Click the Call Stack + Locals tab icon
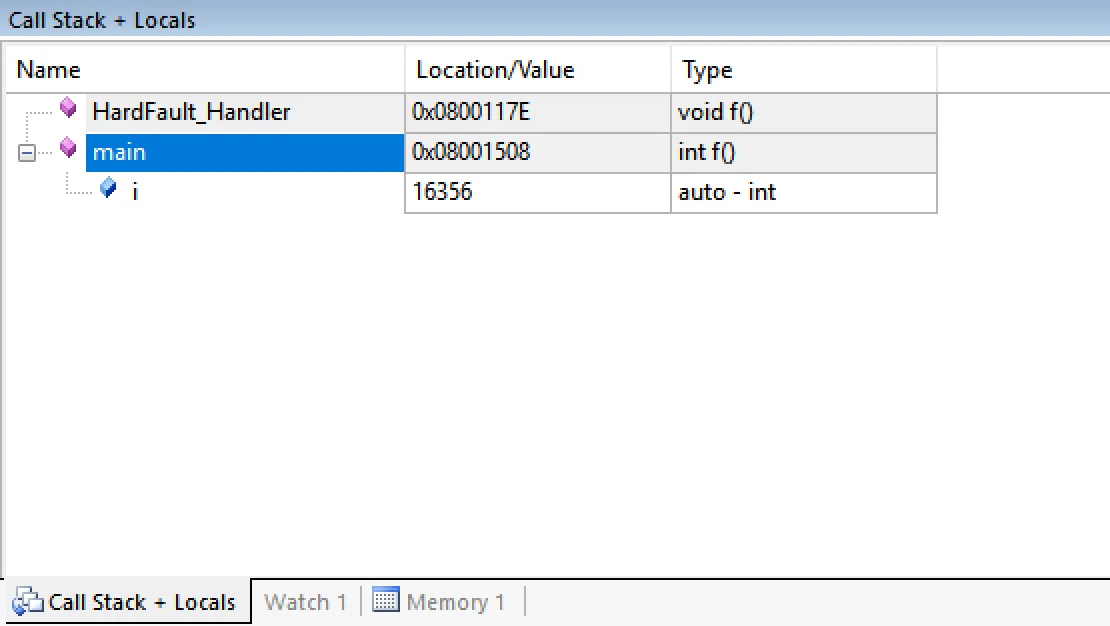 [28, 602]
